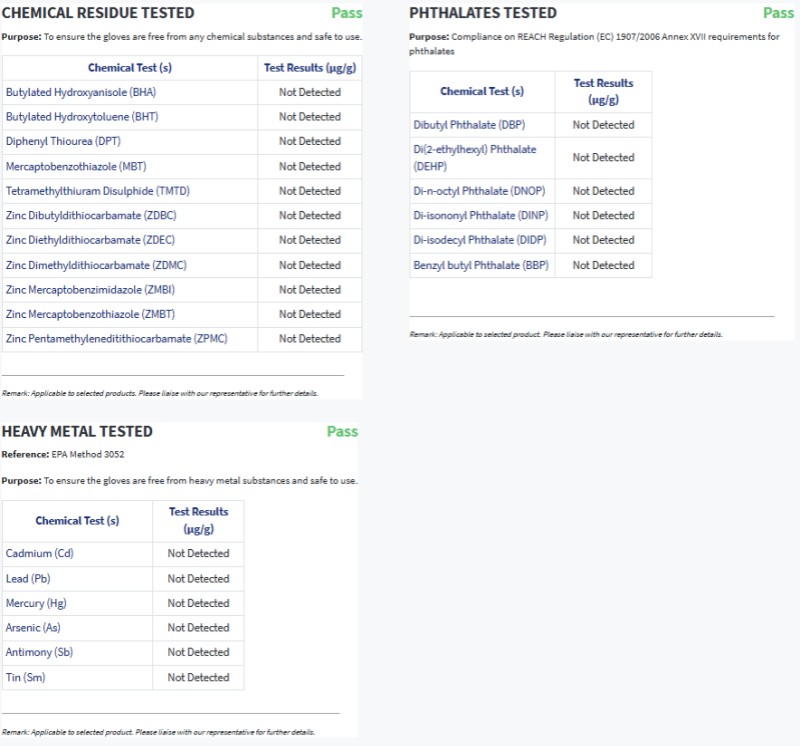The height and width of the screenshot is (746, 800).
Task: Select the Cadmium (Cd) row label
Action: [40, 553]
